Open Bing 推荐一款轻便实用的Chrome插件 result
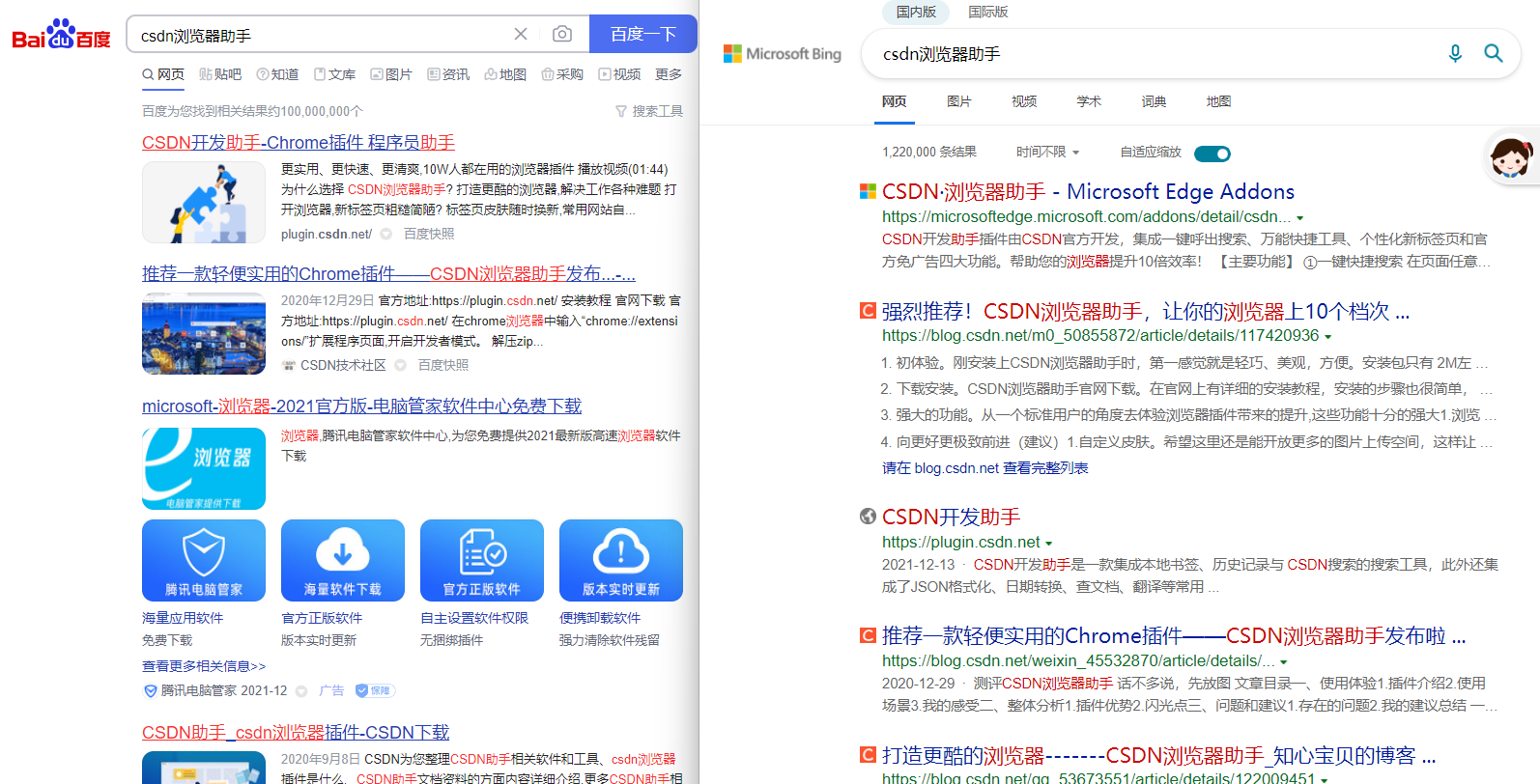This screenshot has width=1540, height=784. point(1174,635)
